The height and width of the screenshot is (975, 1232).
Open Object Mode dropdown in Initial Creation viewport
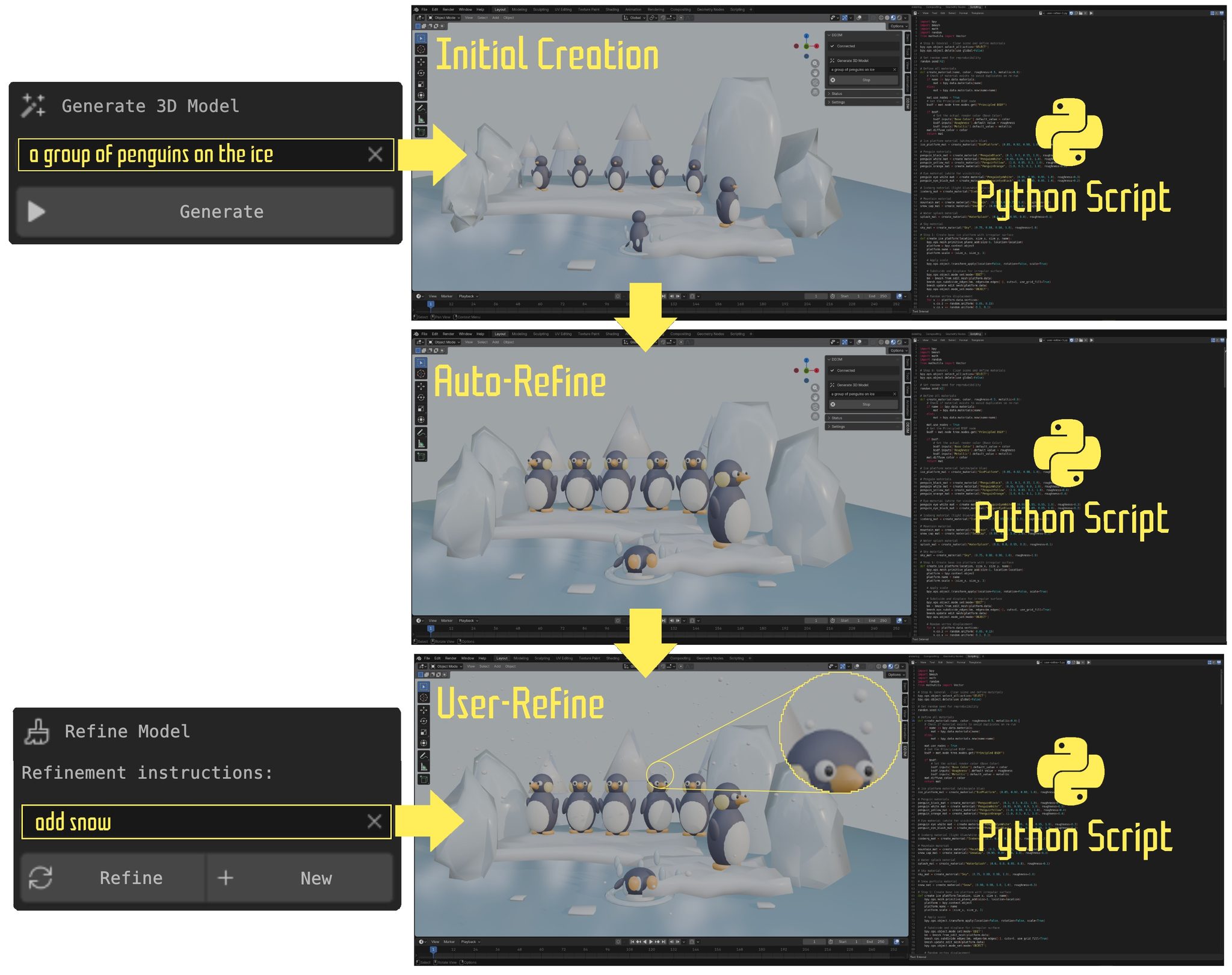pos(445,17)
